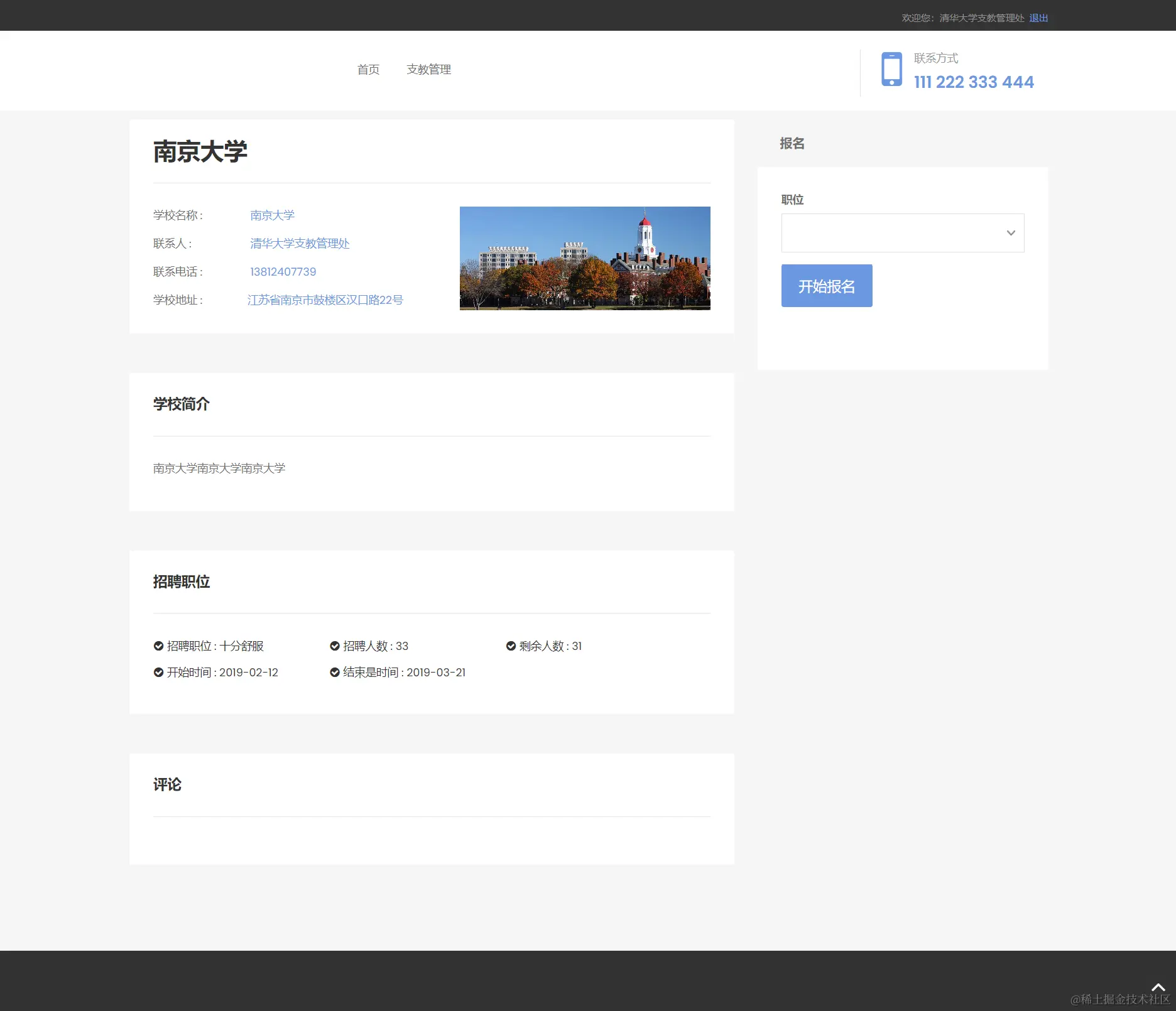Click checkmark icon beside 结束是时间
This screenshot has height=1011, width=1176.
coord(335,672)
